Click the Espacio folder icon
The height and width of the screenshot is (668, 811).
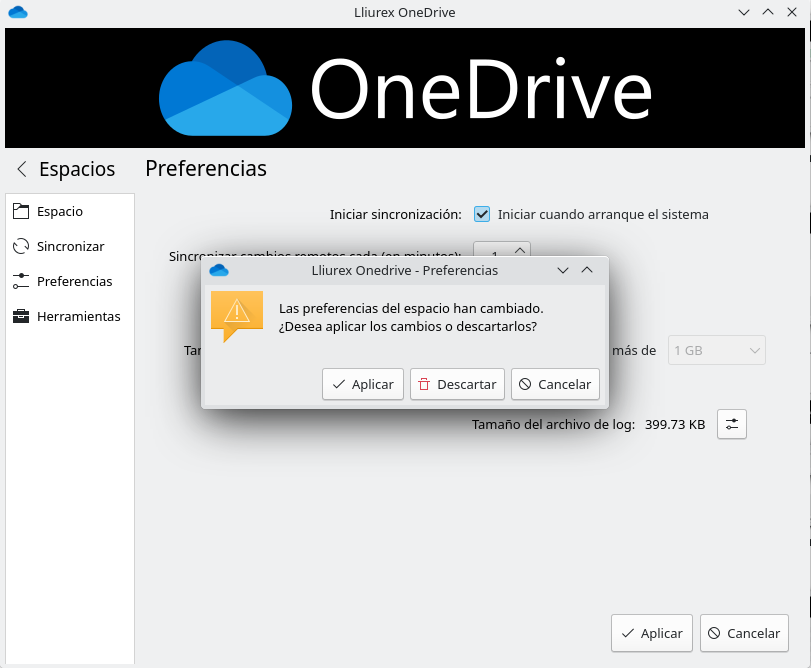click(x=21, y=211)
